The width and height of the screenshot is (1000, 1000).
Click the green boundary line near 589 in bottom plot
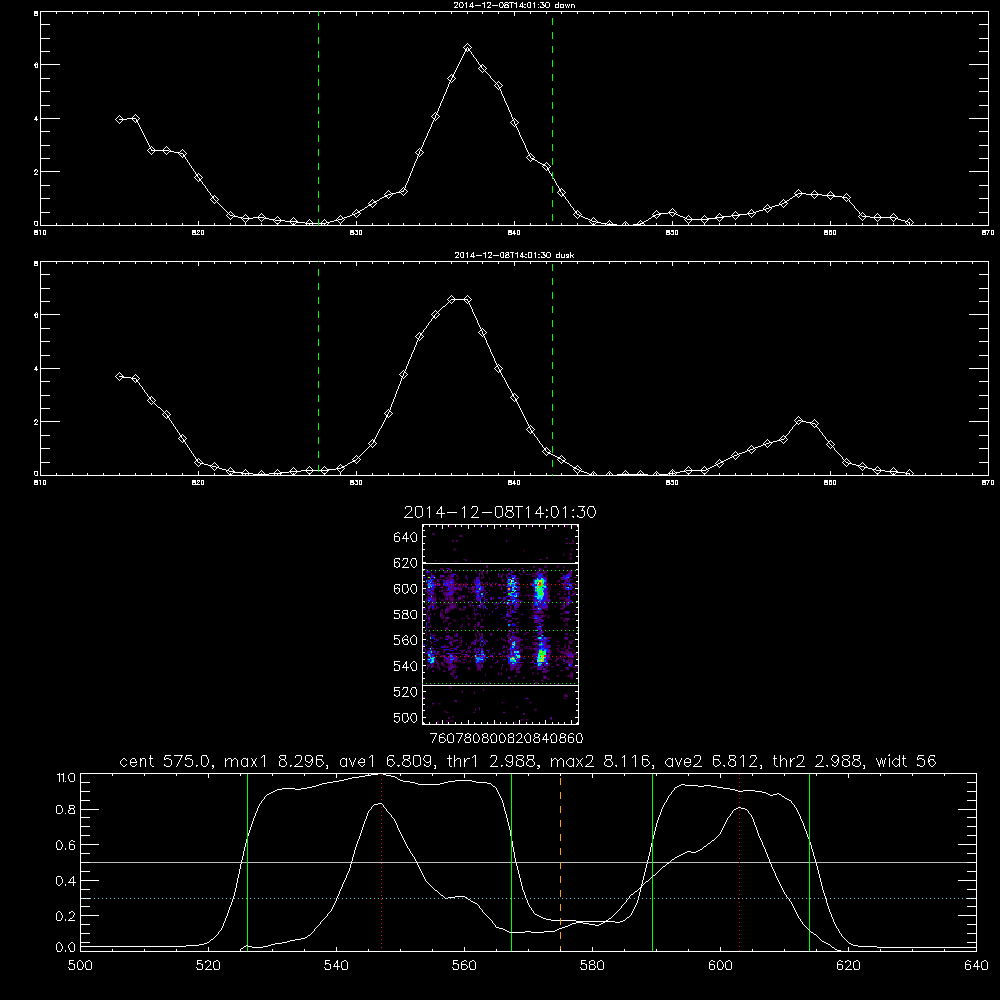click(652, 861)
